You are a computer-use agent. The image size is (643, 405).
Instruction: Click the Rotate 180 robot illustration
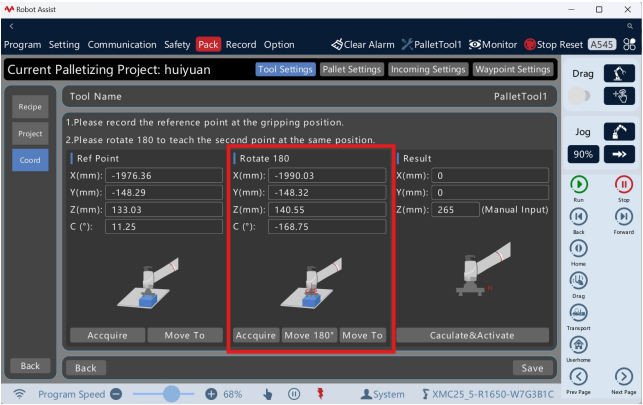pos(311,283)
